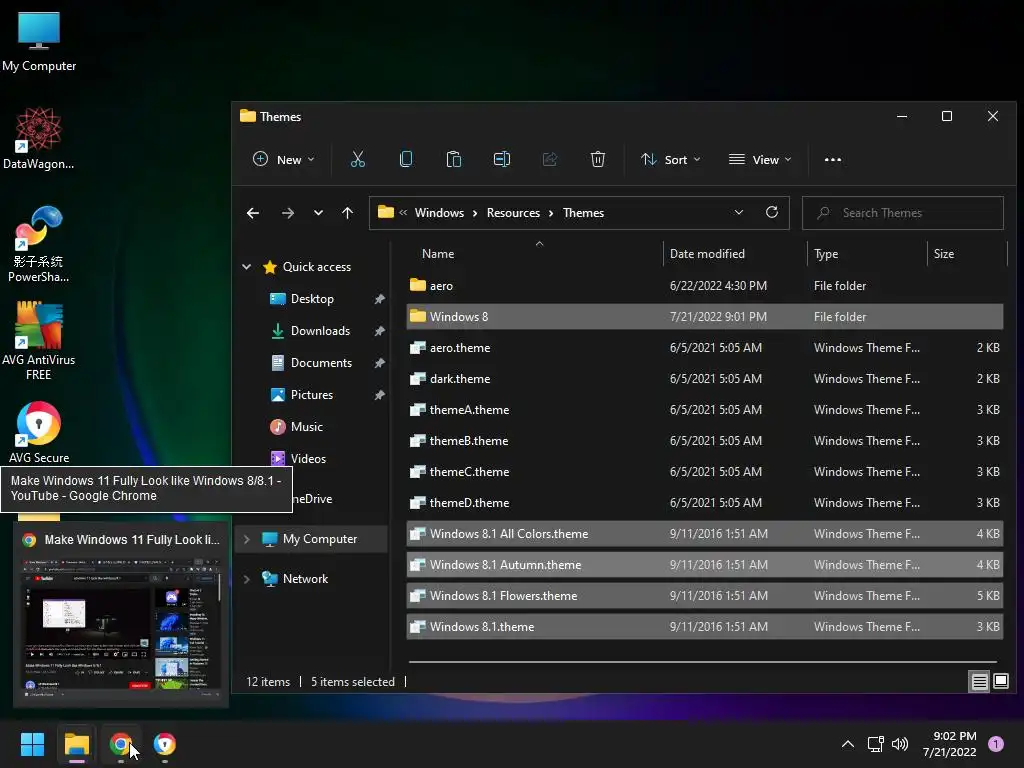Select Windows 8.1 Autumn.theme file

705,565
